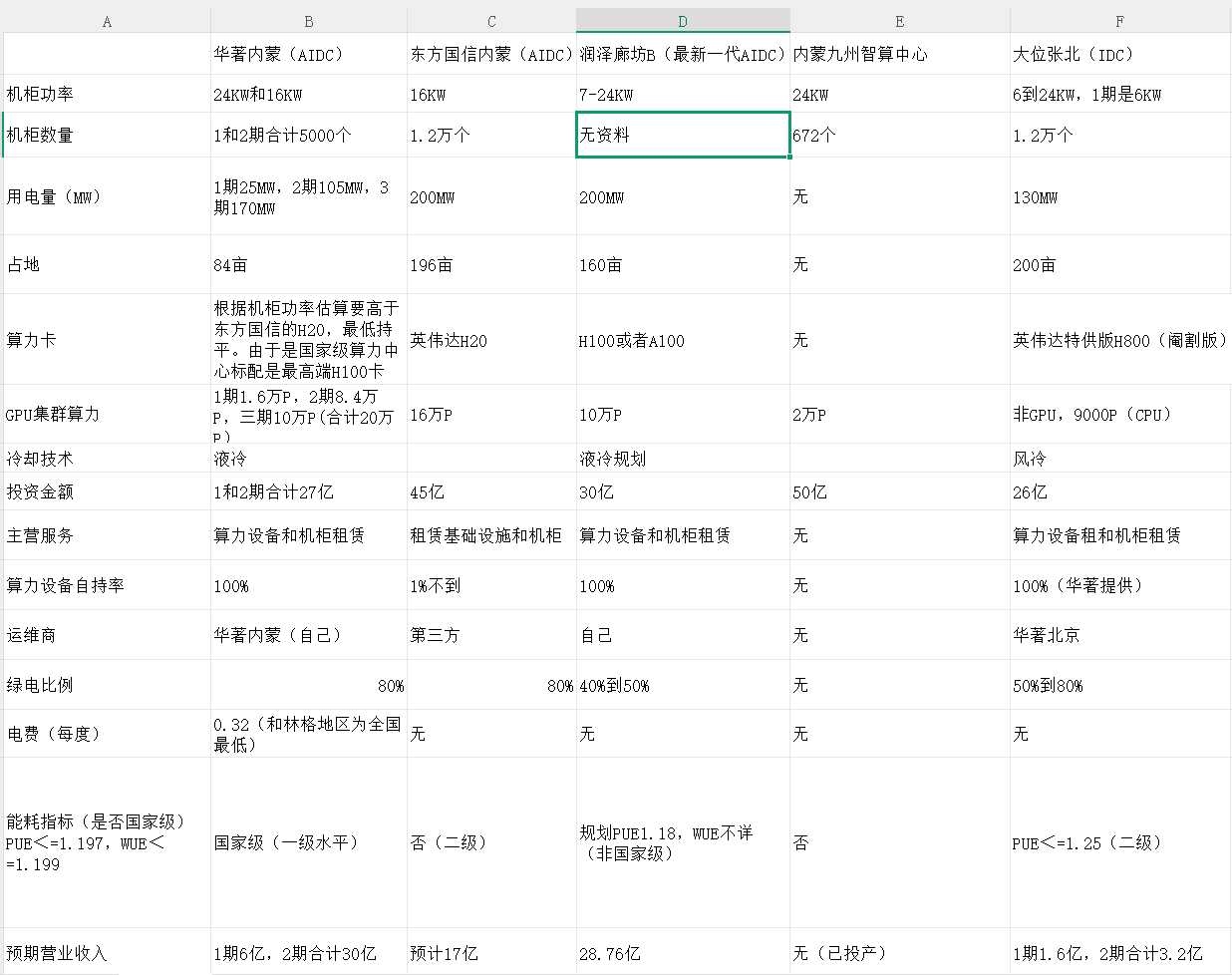This screenshot has width=1232, height=975.
Task: Click cell '英伟达特供版H800（阉割版）'
Action: click(1120, 340)
